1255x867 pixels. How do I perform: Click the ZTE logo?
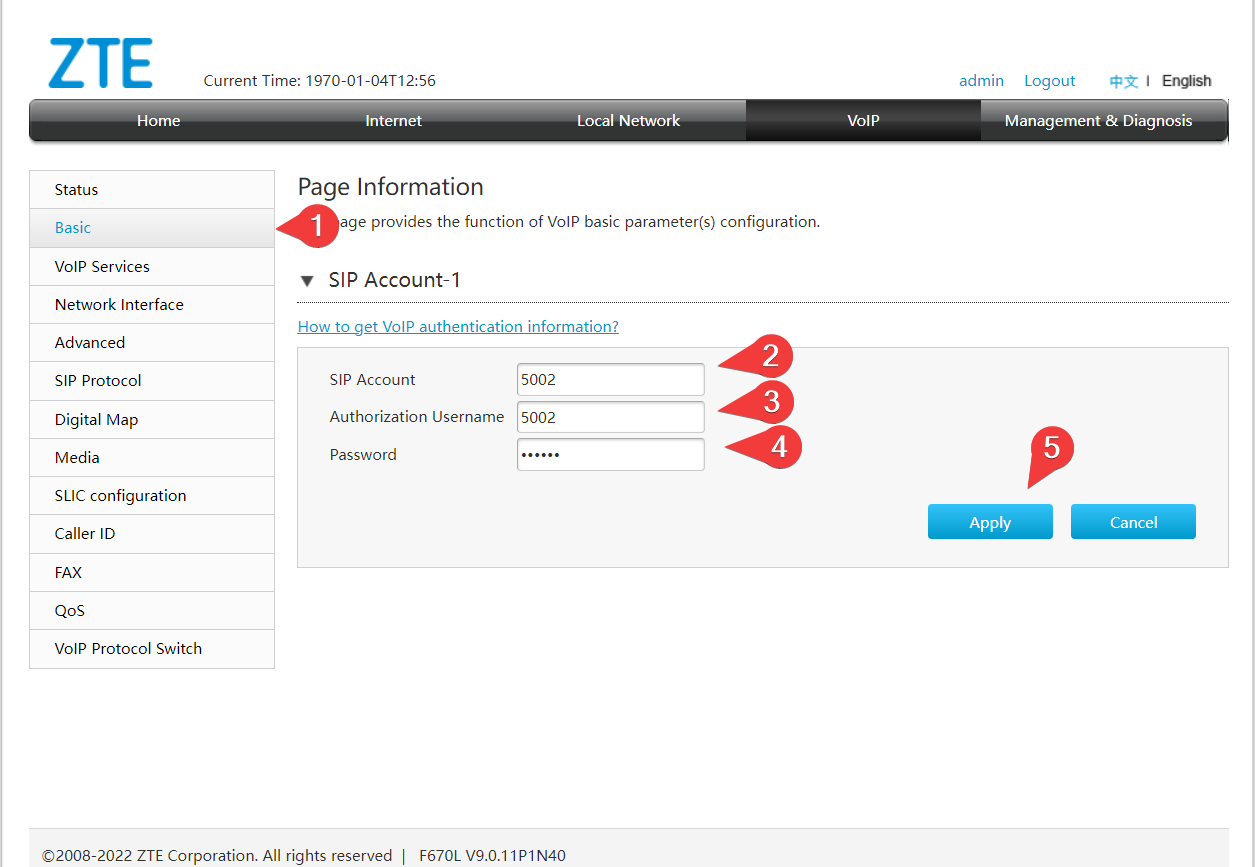coord(100,64)
